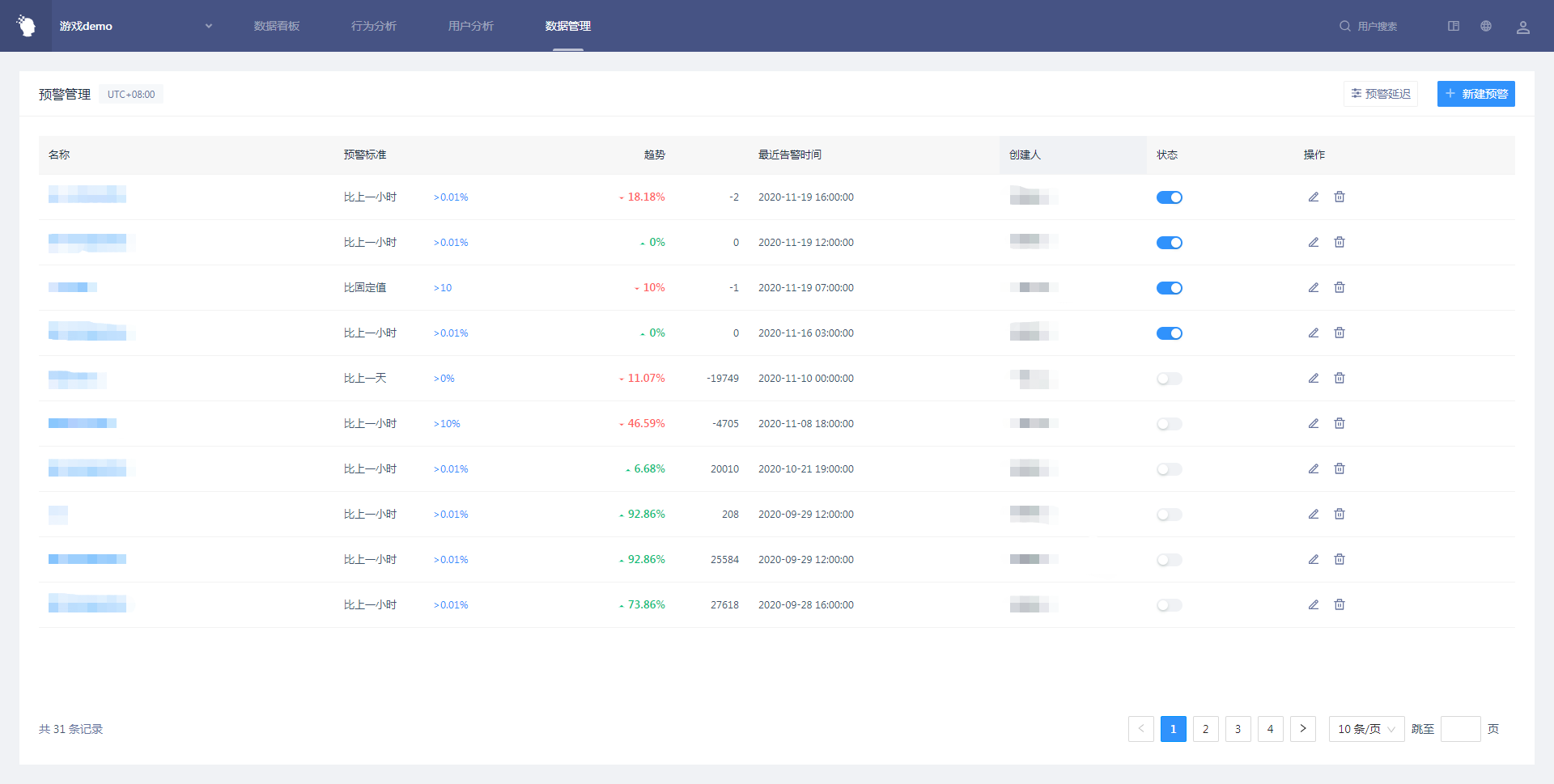Screen dimensions: 1554x784
Task: Open the user profile icon
Action: 1522,27
